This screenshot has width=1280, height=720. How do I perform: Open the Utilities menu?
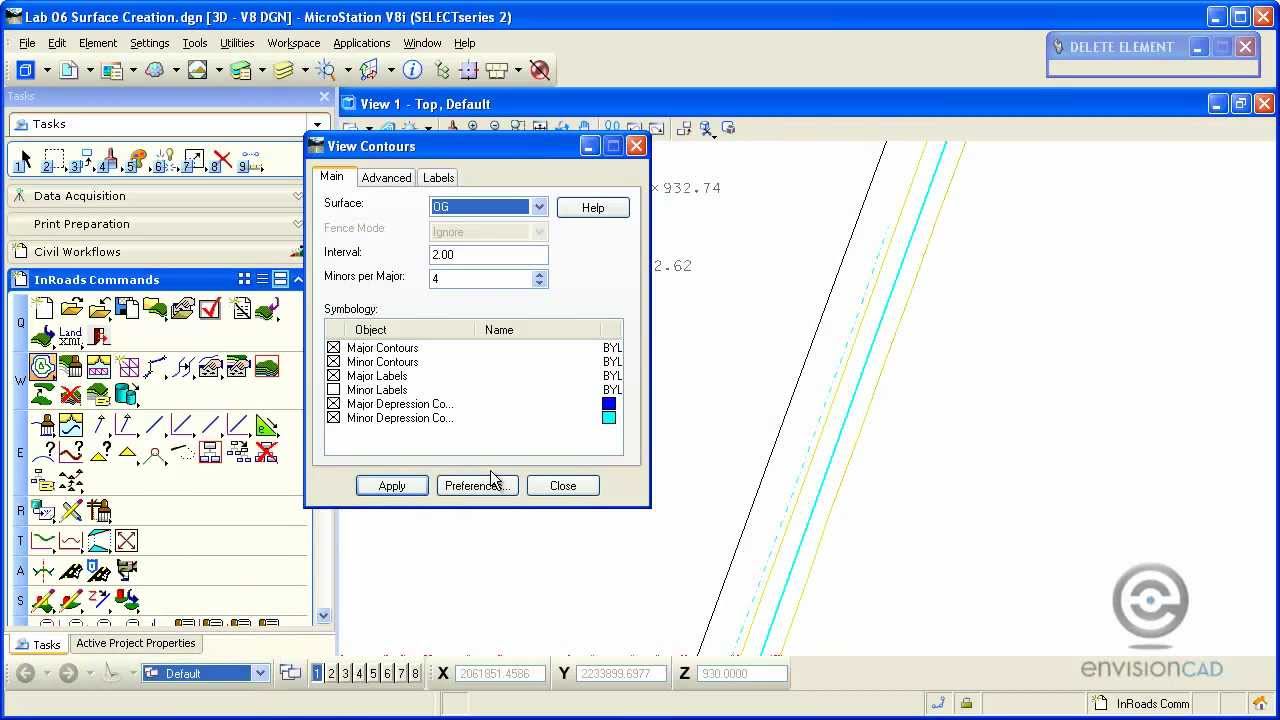(237, 43)
